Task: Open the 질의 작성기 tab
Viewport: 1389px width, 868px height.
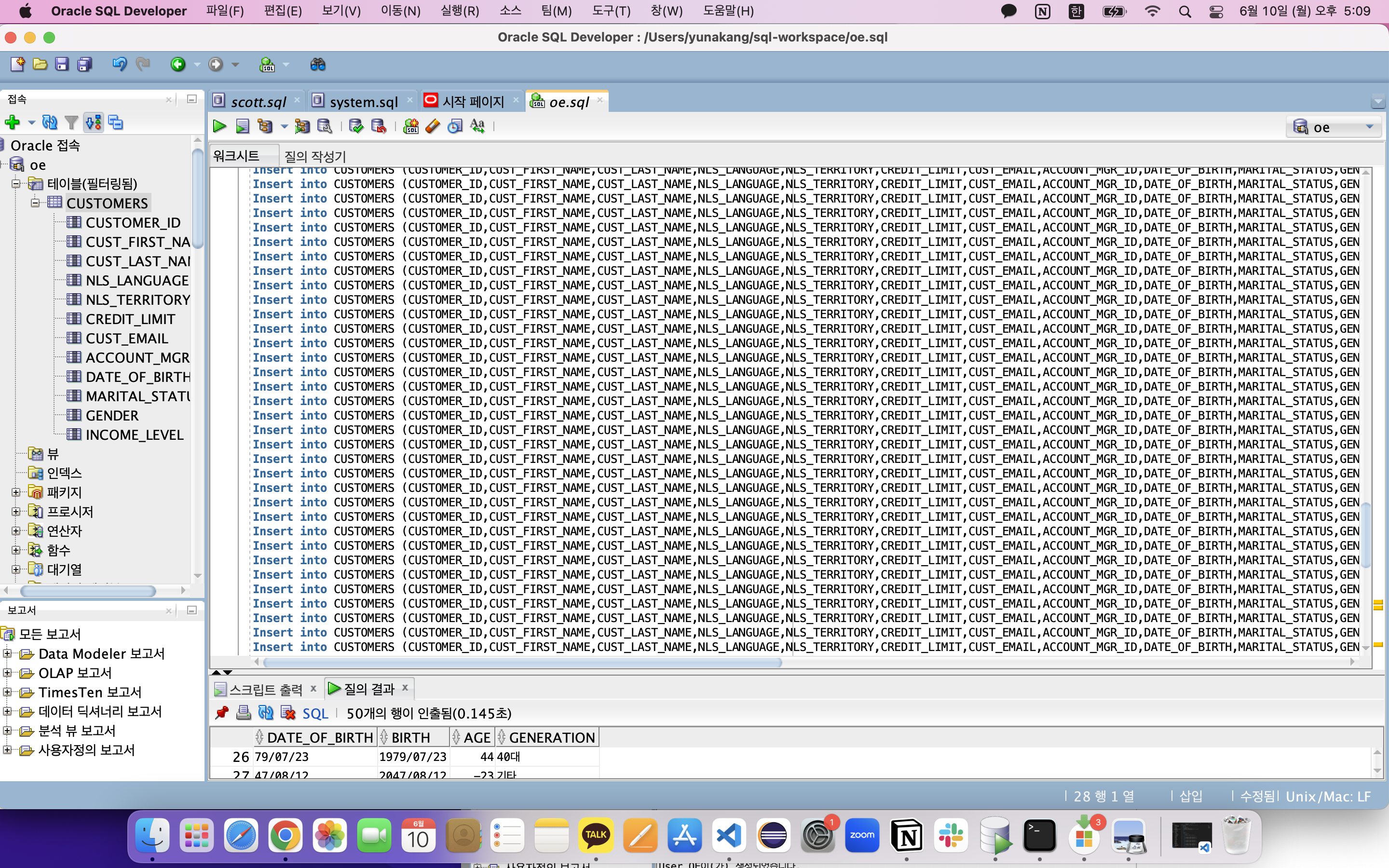Action: point(315,156)
